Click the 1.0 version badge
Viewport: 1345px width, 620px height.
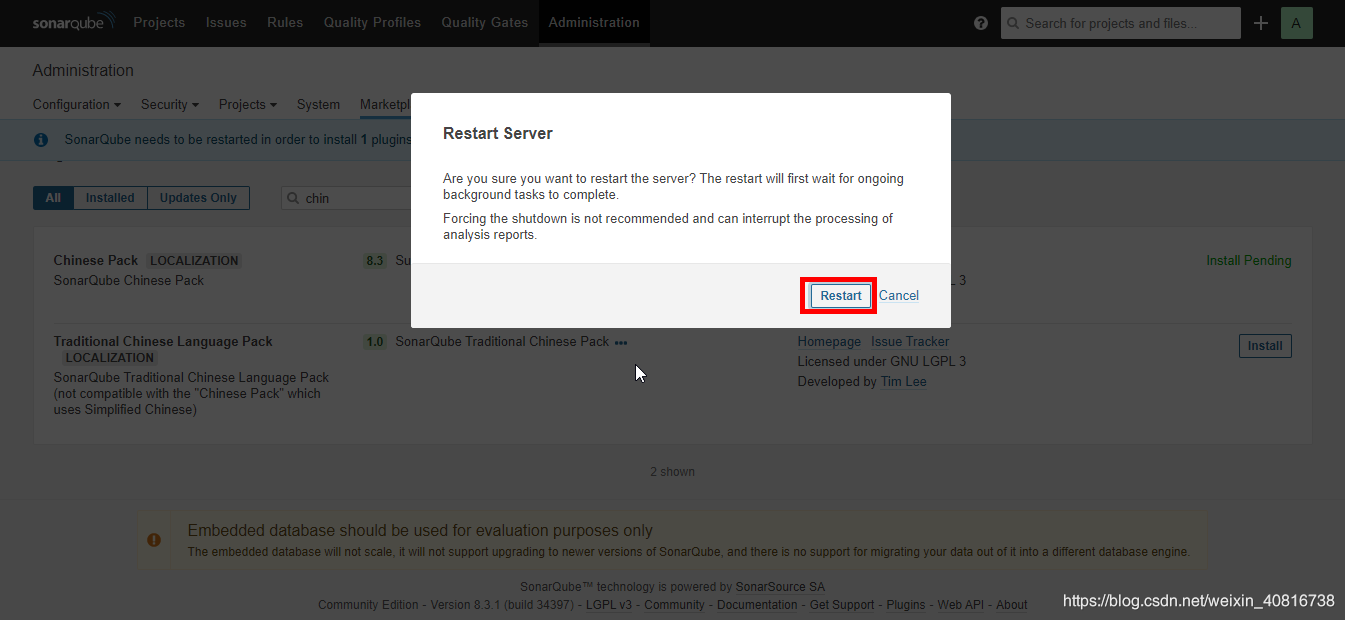[x=375, y=342]
